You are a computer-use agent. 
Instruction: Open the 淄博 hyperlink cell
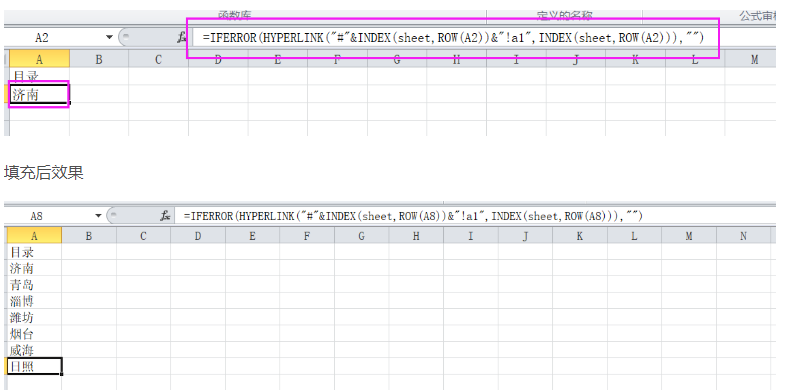pyautogui.click(x=34, y=301)
